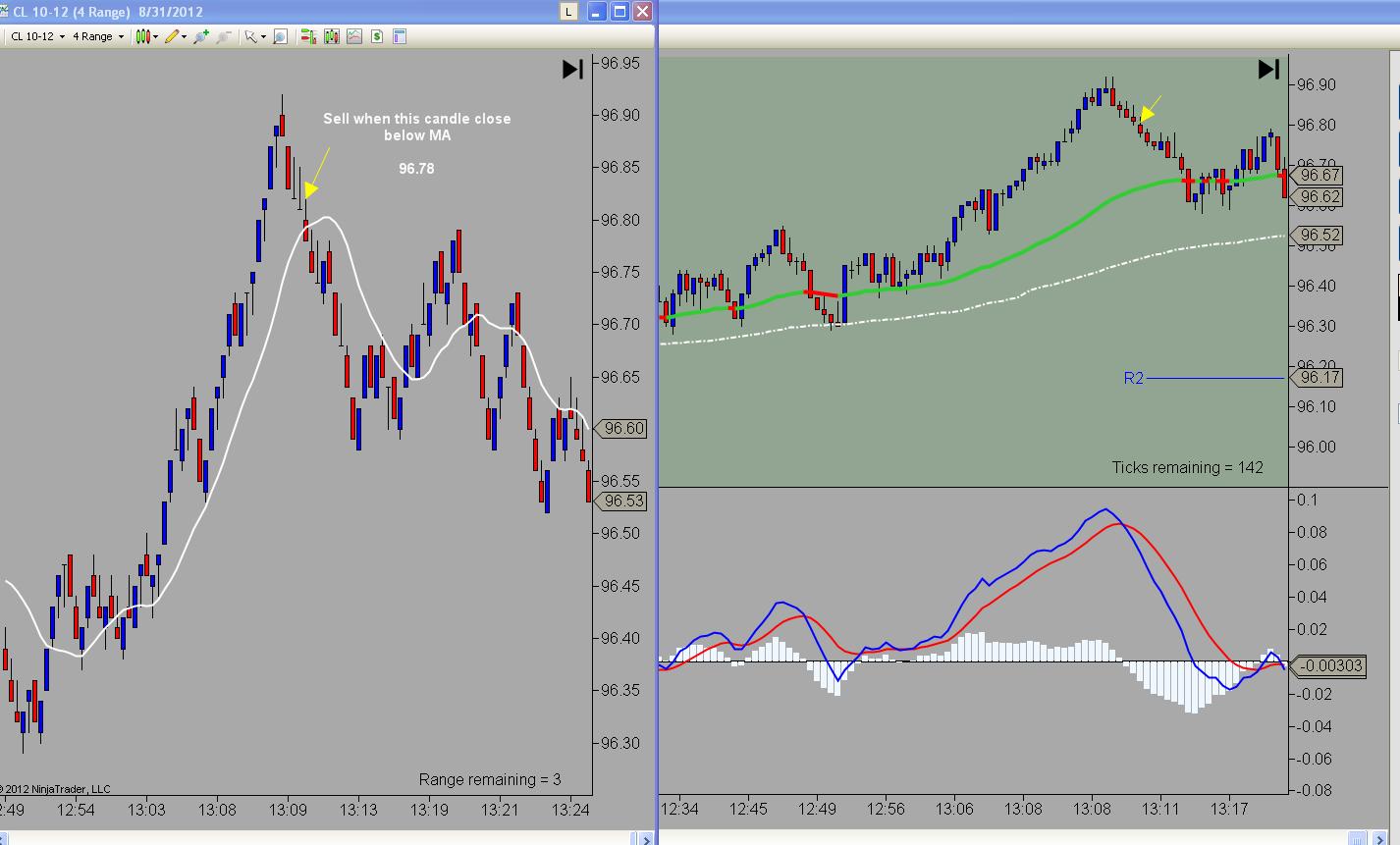Click the 13:09 time label on left chart
The image size is (1400, 845).
click(288, 810)
